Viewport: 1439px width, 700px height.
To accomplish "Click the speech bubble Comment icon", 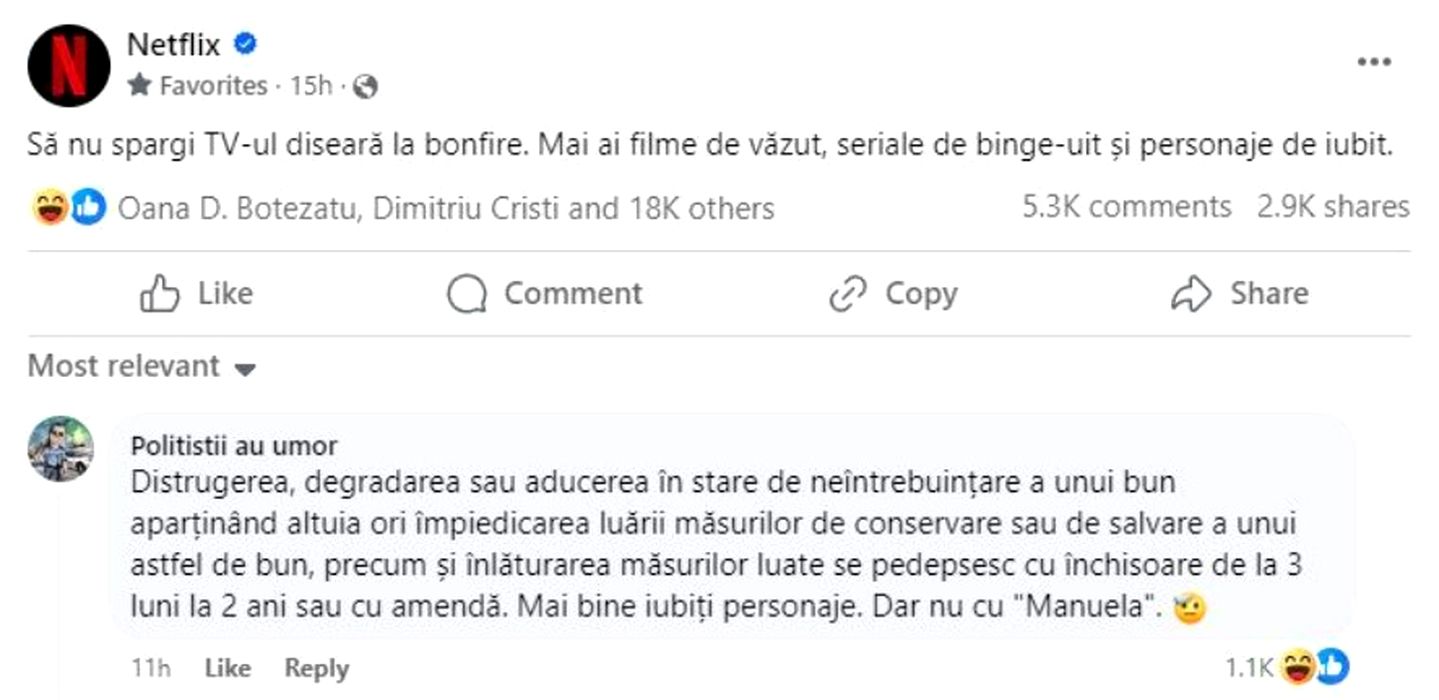I will [x=467, y=294].
